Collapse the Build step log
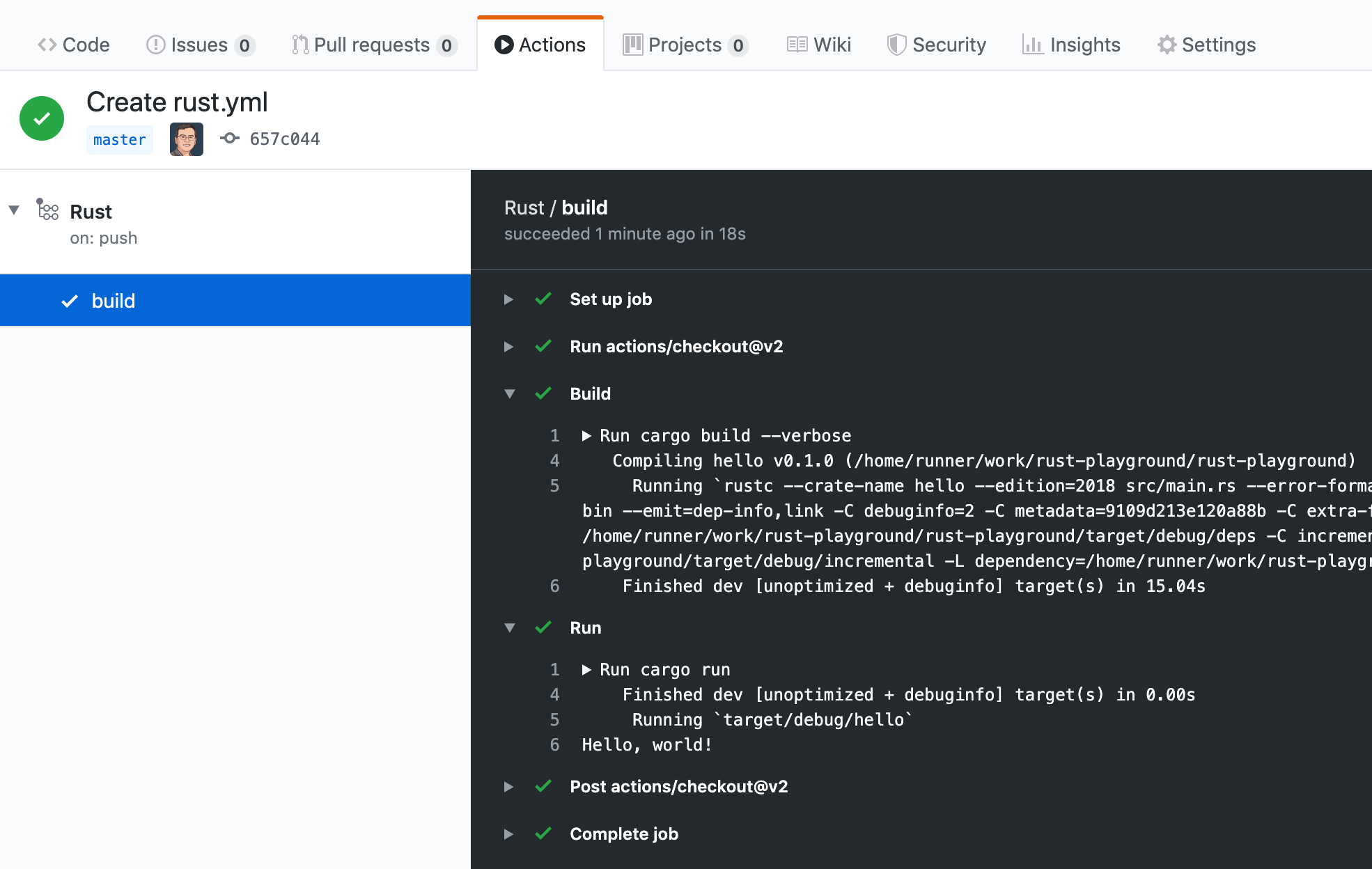Screen dimensions: 1372x869 pyautogui.click(x=509, y=394)
